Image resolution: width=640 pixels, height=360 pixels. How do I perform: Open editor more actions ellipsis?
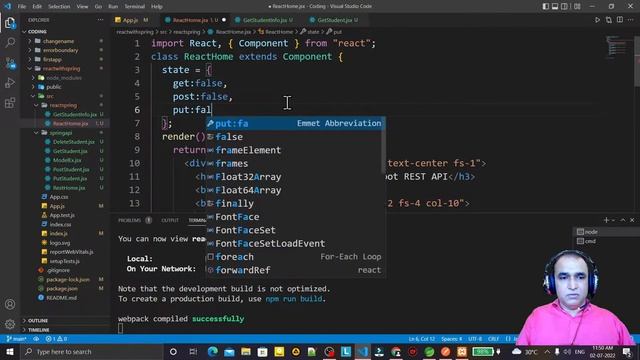coord(631,20)
